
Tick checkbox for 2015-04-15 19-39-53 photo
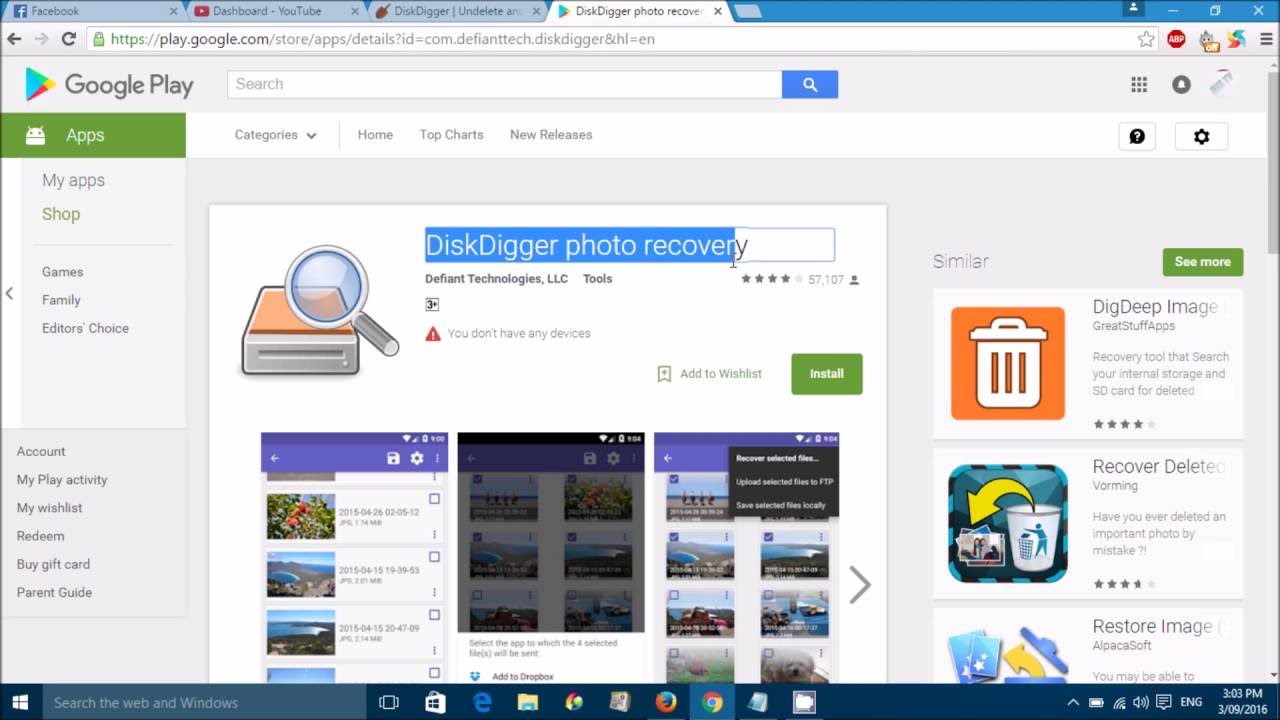coord(434,557)
